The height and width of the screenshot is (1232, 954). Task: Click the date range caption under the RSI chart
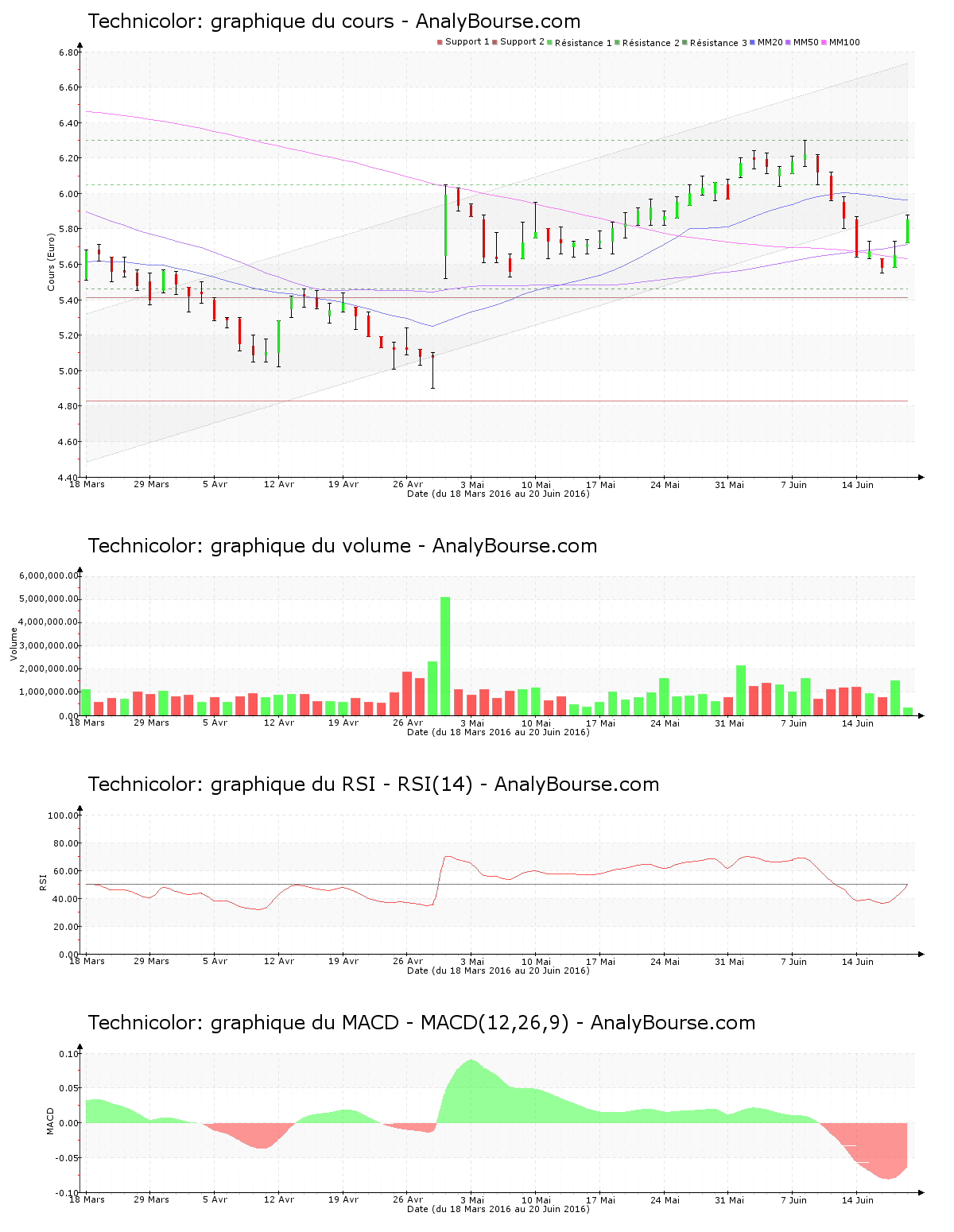[x=498, y=970]
